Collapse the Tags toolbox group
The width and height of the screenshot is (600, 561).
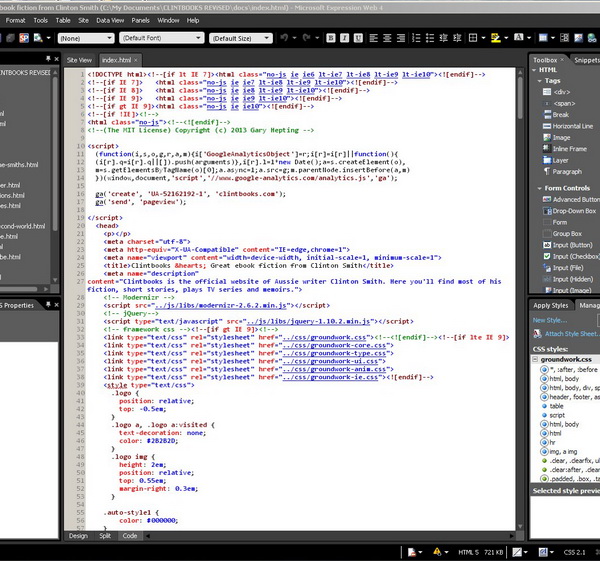tap(540, 81)
